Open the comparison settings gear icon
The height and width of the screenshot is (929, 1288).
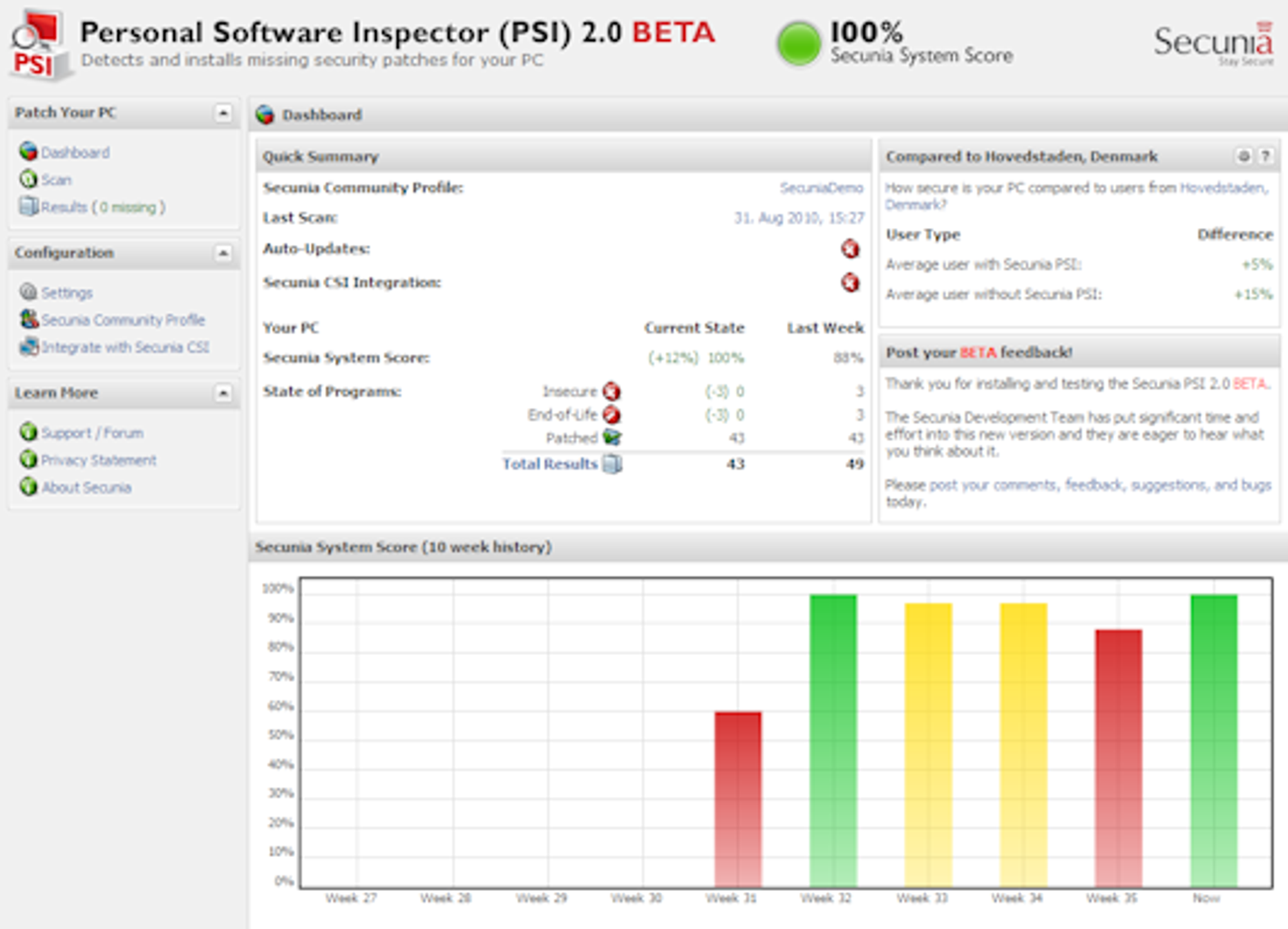tap(1244, 156)
